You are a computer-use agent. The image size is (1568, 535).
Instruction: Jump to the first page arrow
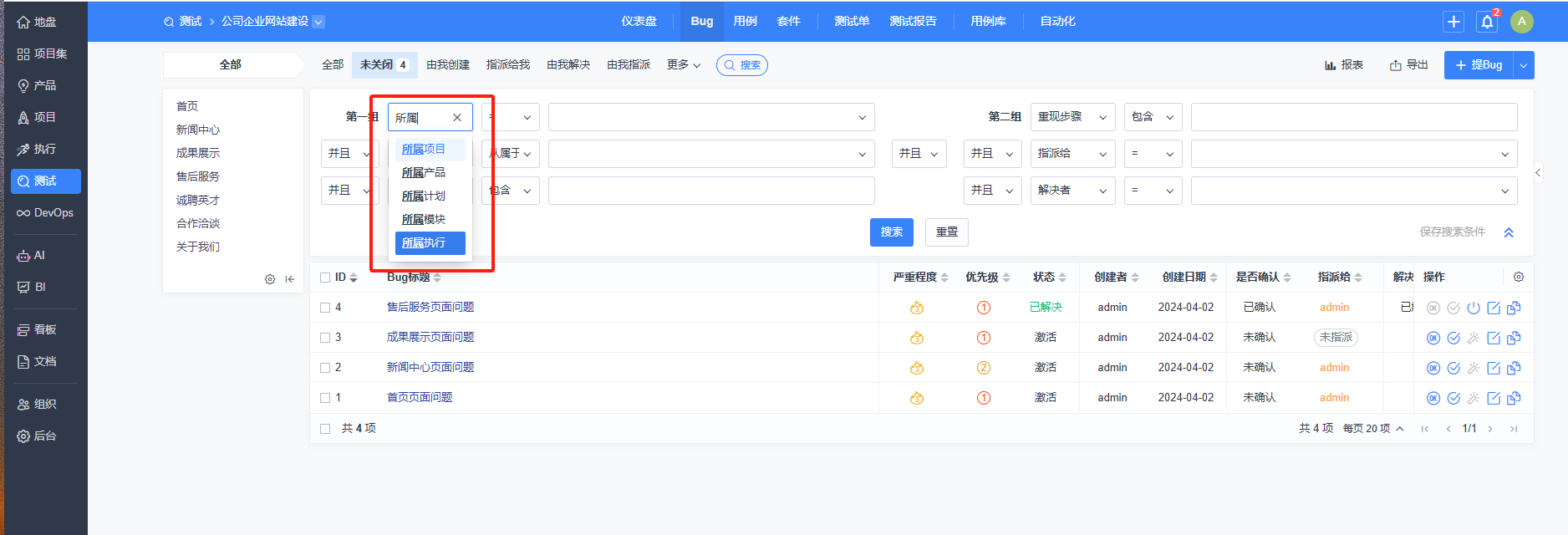point(1425,429)
